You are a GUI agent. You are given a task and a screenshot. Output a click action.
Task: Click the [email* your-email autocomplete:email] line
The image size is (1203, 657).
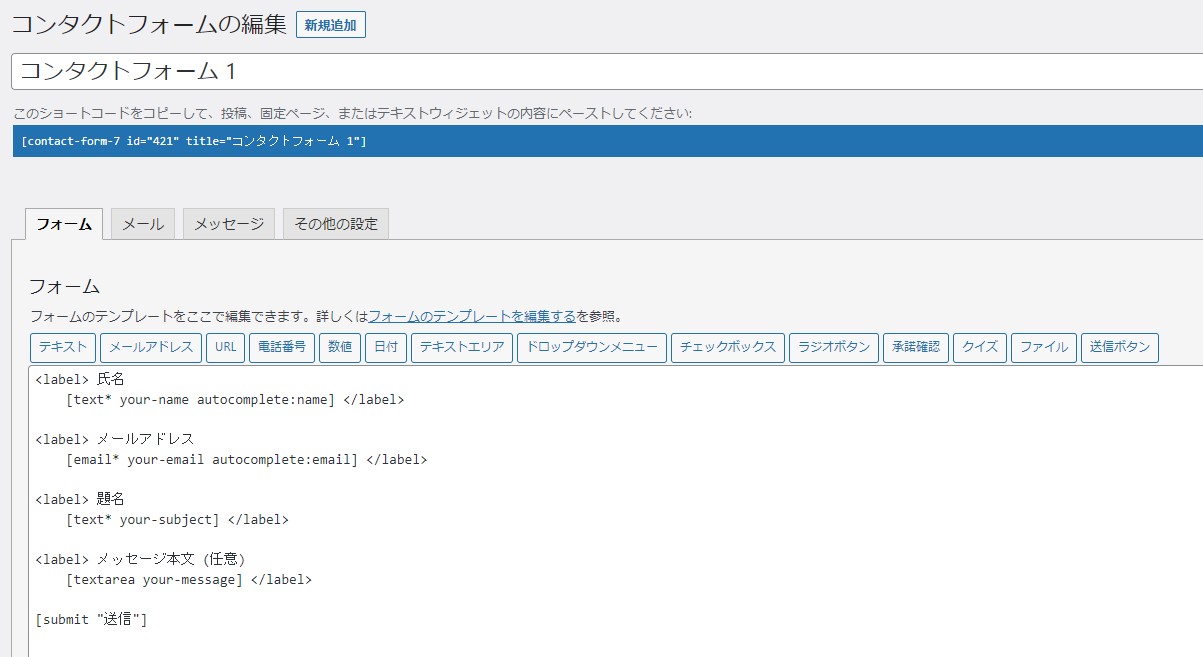pyautogui.click(x=246, y=459)
